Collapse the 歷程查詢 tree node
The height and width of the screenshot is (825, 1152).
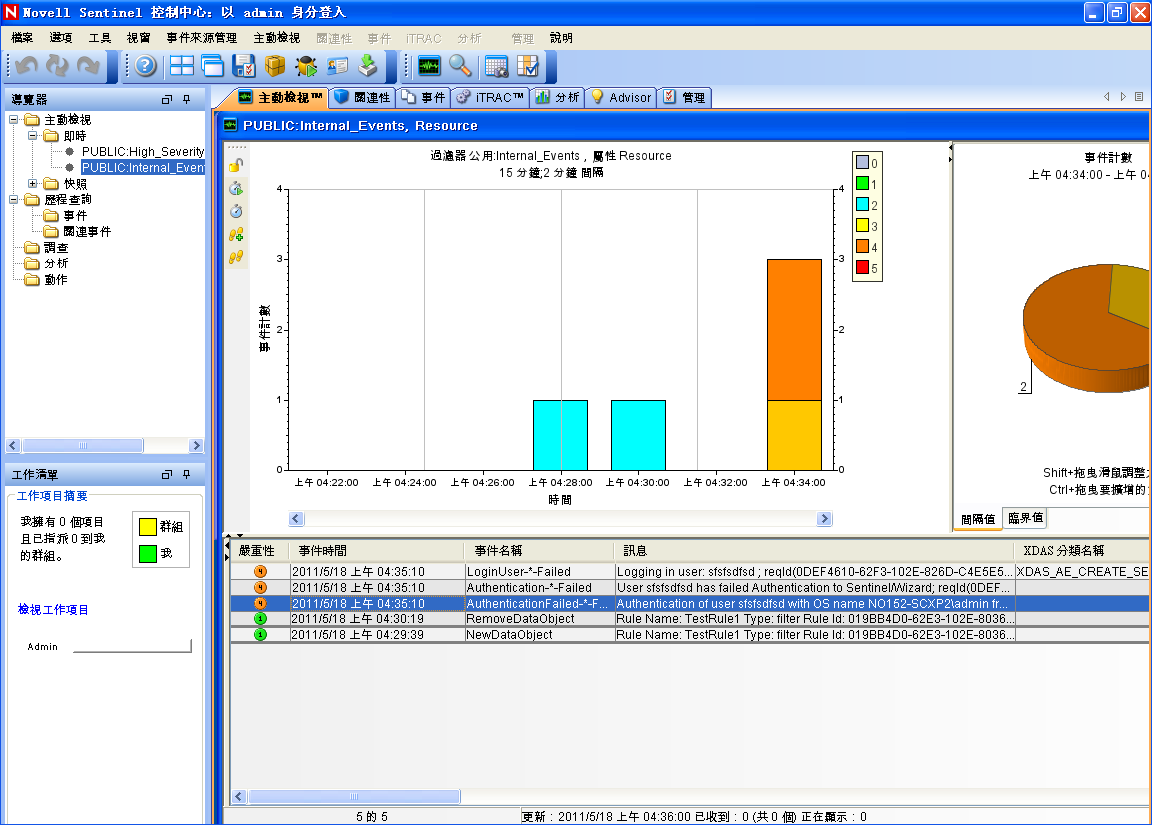pyautogui.click(x=13, y=199)
